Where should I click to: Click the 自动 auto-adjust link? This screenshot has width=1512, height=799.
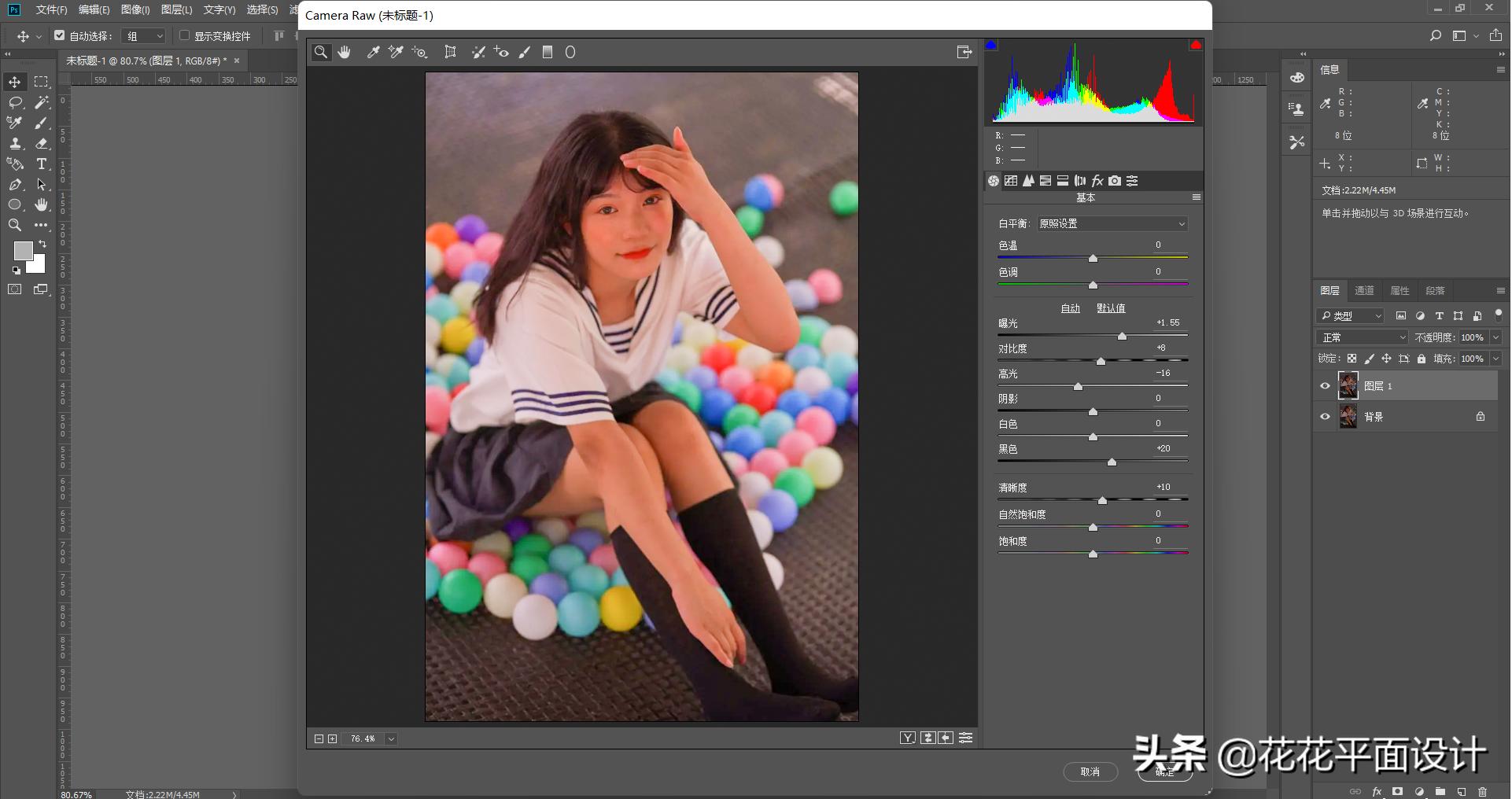click(1070, 308)
